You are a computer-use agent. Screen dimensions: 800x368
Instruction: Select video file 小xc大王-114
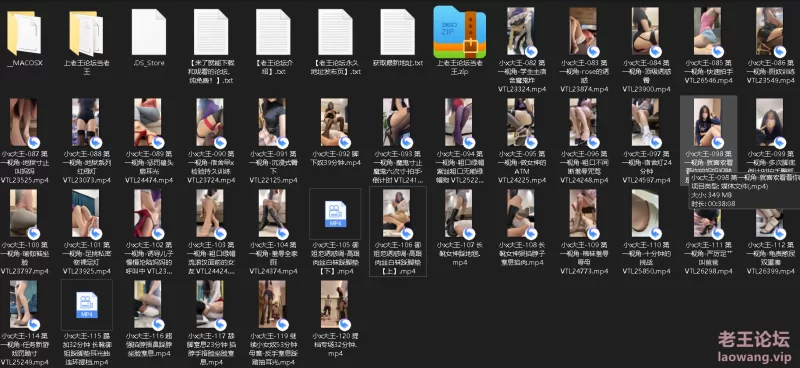click(x=24, y=305)
